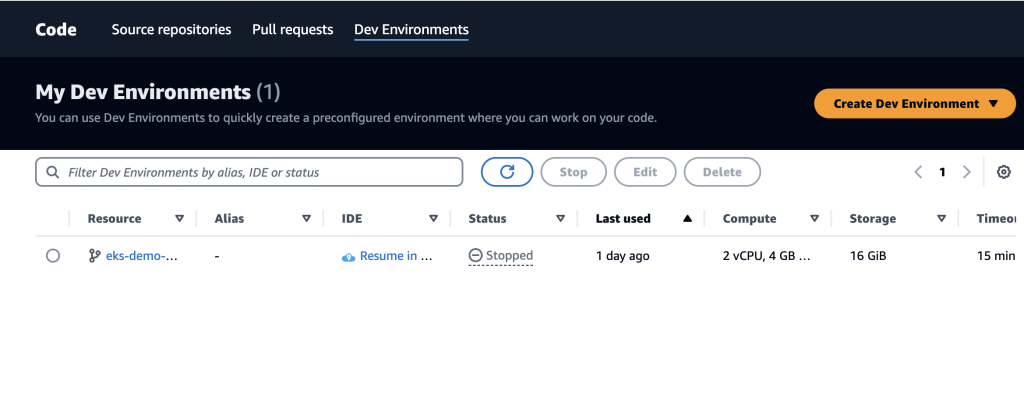Viewport: 1024px width, 413px height.
Task: Sort by Alias column arrow
Action: [306, 219]
